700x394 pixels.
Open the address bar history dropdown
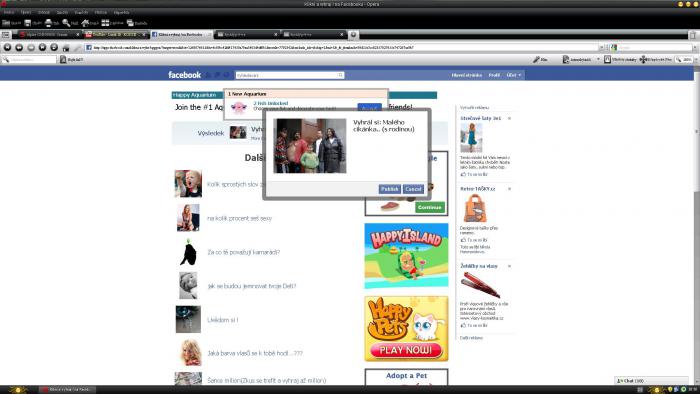[601, 47]
